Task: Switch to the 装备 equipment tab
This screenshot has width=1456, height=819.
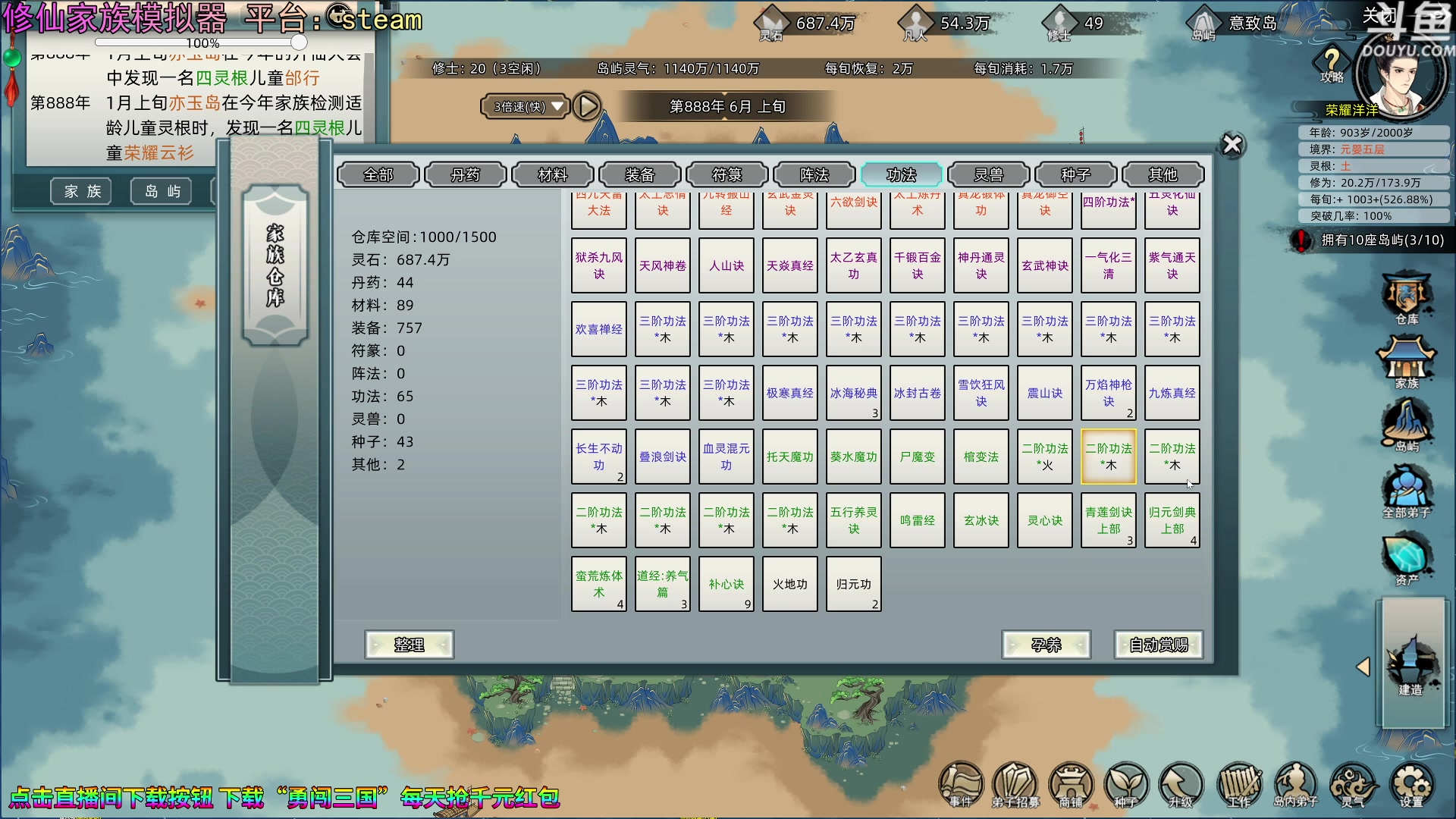Action: click(x=639, y=175)
